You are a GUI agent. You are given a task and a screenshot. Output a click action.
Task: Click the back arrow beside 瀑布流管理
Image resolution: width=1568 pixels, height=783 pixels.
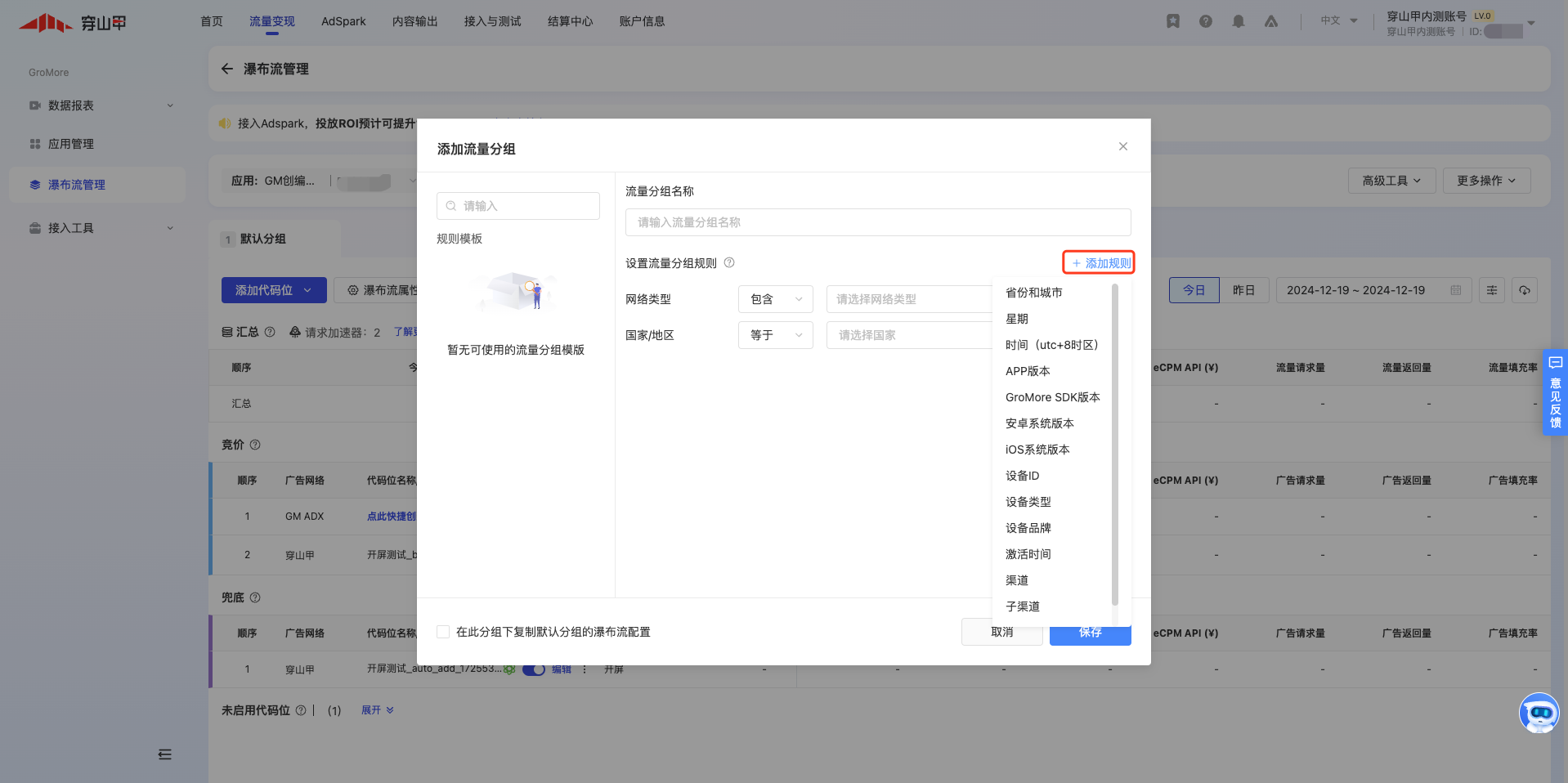coord(227,69)
